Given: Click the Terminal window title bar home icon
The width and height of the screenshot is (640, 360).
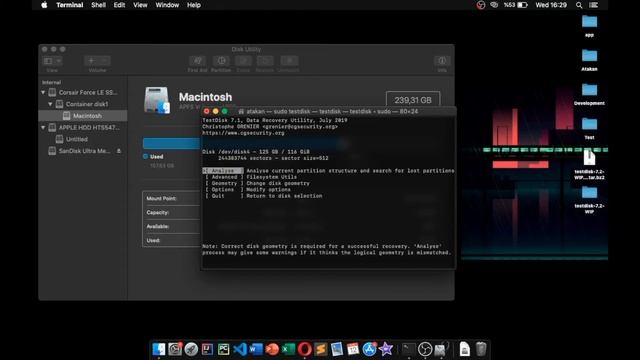Looking at the screenshot, I should point(241,111).
